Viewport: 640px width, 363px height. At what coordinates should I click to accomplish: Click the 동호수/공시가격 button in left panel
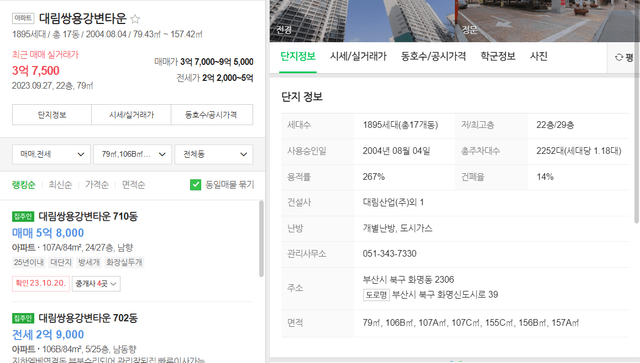pyautogui.click(x=212, y=115)
